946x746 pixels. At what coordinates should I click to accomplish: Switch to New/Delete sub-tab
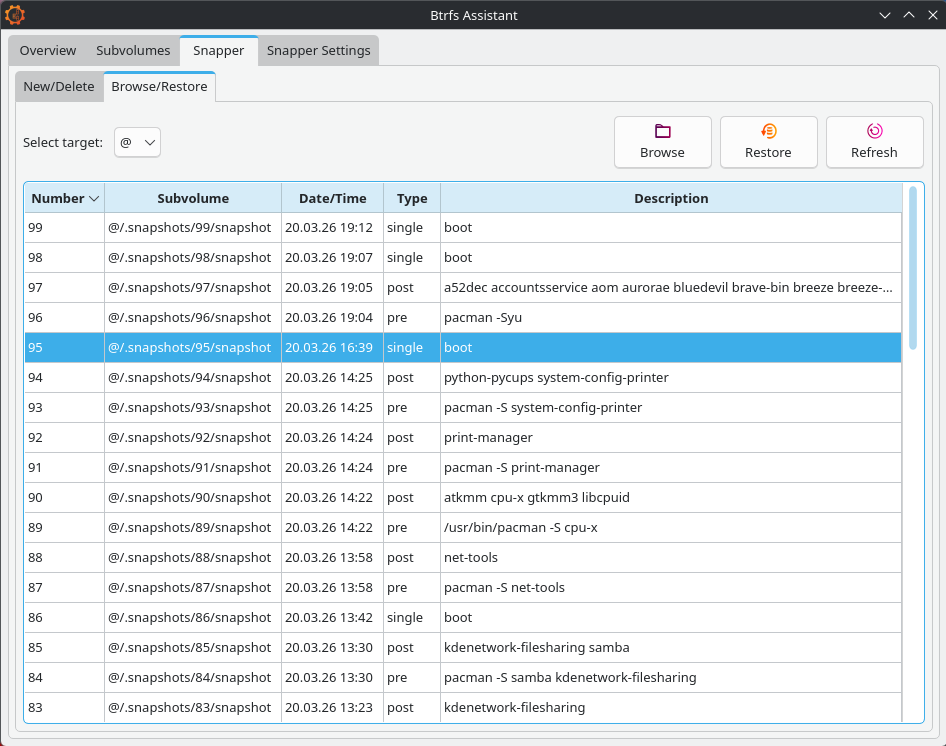(x=59, y=86)
